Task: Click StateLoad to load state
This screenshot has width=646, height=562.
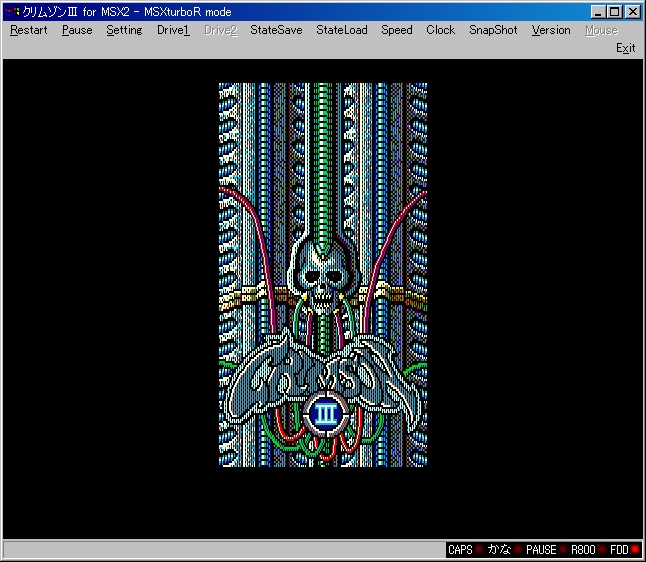Action: point(342,30)
